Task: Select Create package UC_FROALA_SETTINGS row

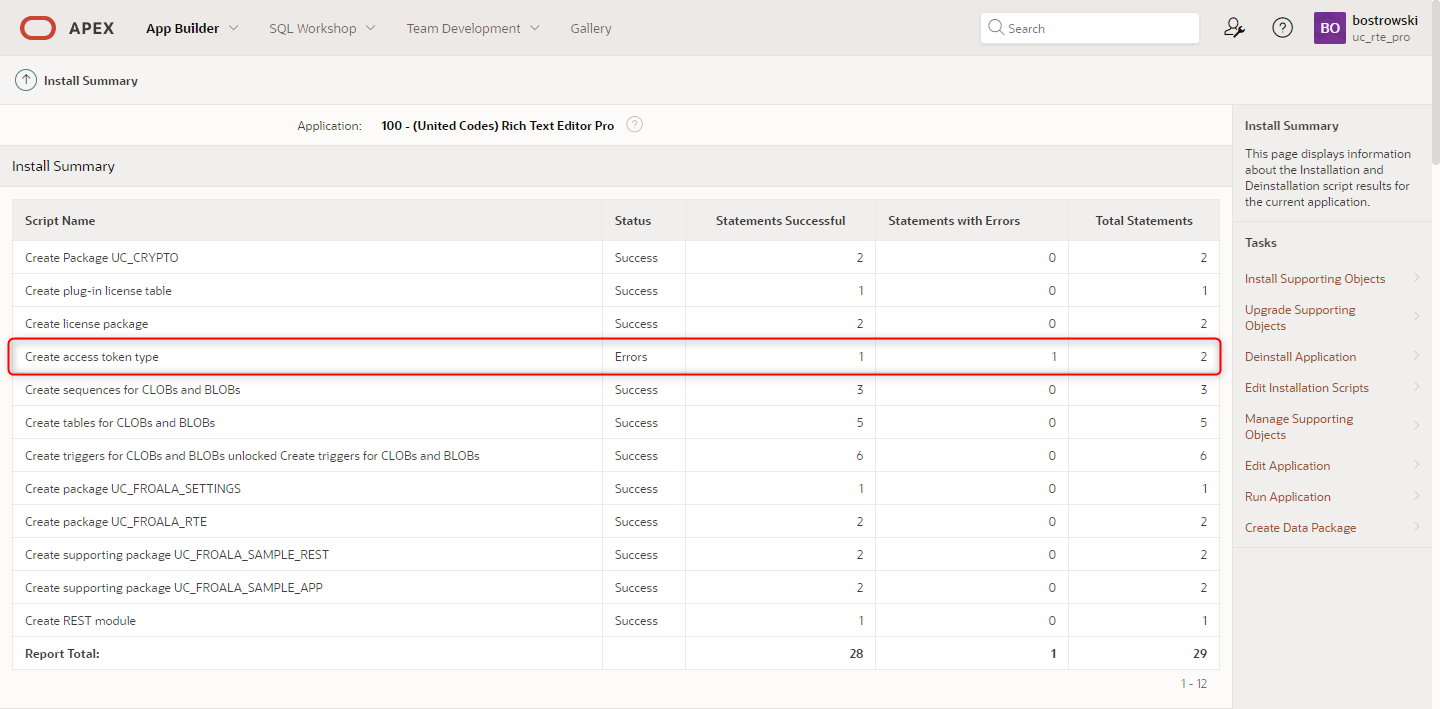Action: click(x=133, y=489)
